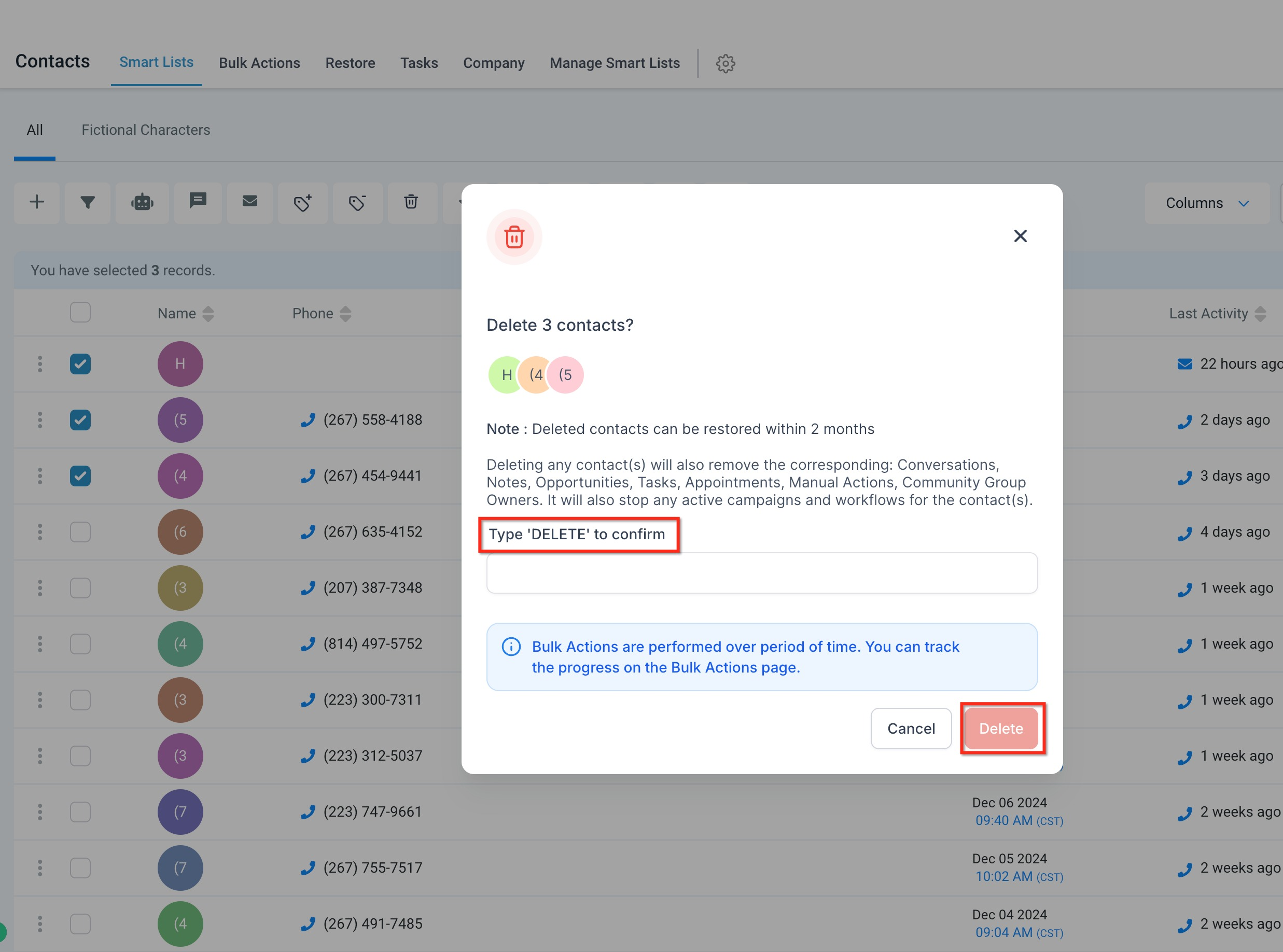
Task: Uncheck the contact H row checkbox
Action: (80, 363)
